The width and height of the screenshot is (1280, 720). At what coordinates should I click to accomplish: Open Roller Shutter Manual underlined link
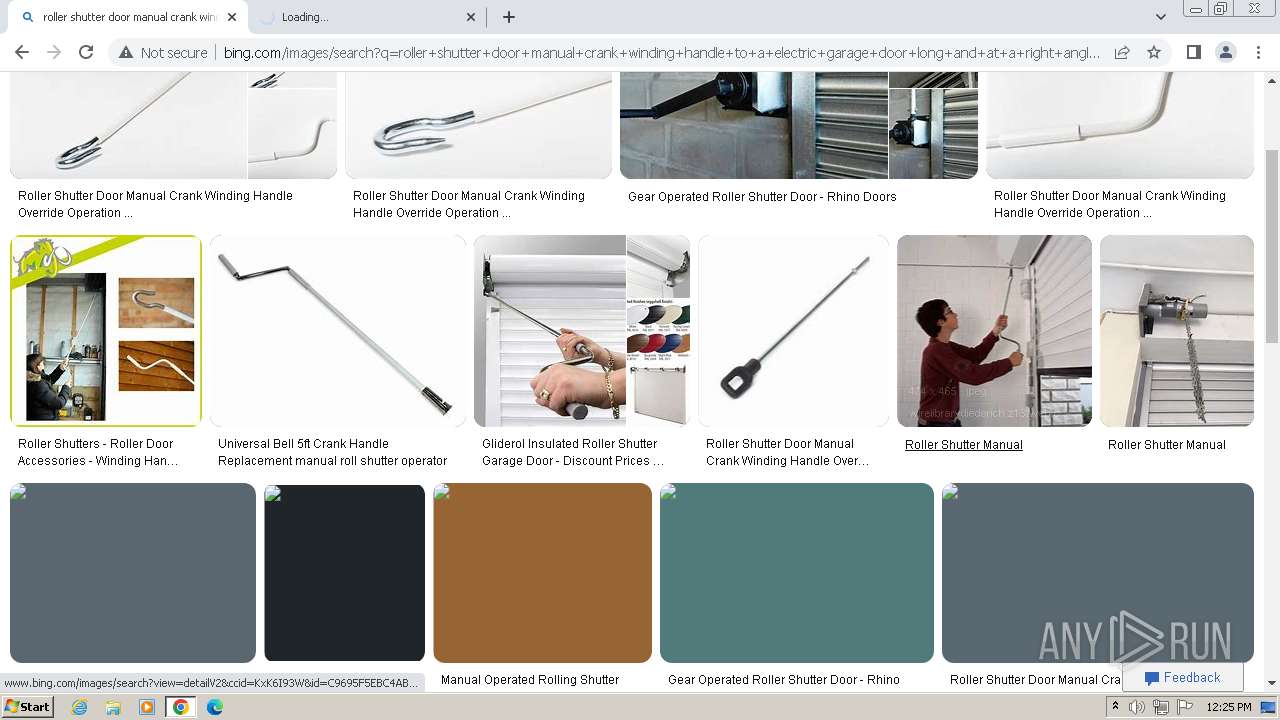pos(963,445)
